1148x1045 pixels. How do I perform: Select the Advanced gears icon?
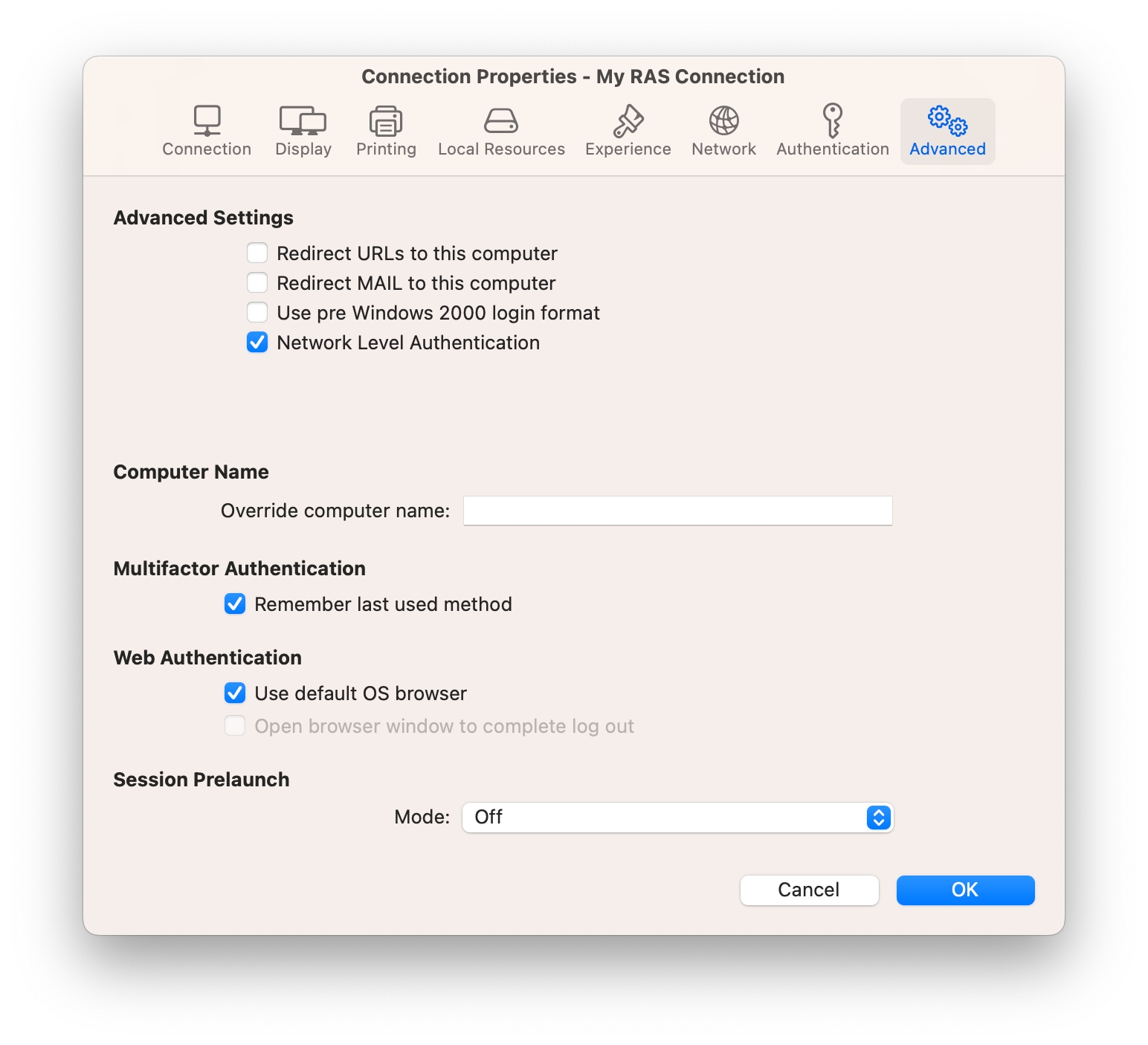[947, 120]
